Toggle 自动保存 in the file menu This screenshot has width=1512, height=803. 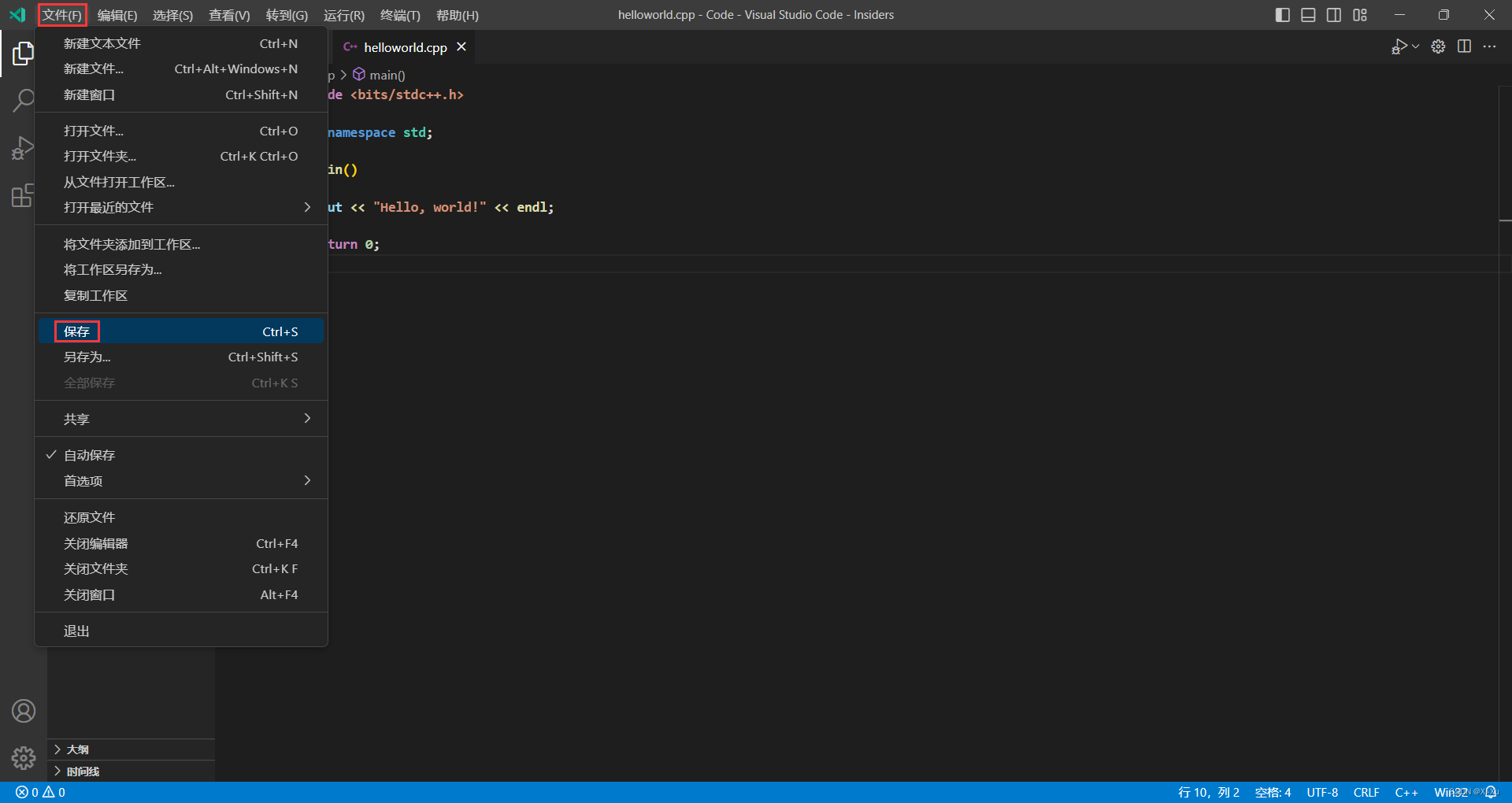[x=89, y=455]
